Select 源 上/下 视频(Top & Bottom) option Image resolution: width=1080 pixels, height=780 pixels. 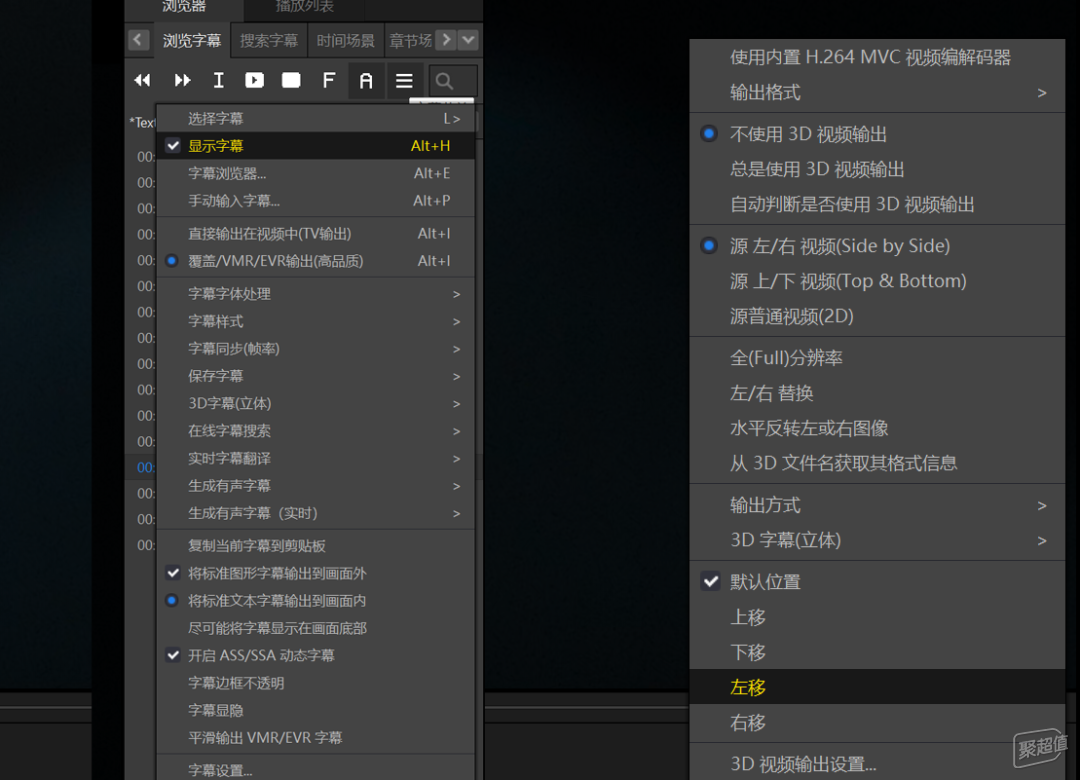pyautogui.click(x=847, y=281)
